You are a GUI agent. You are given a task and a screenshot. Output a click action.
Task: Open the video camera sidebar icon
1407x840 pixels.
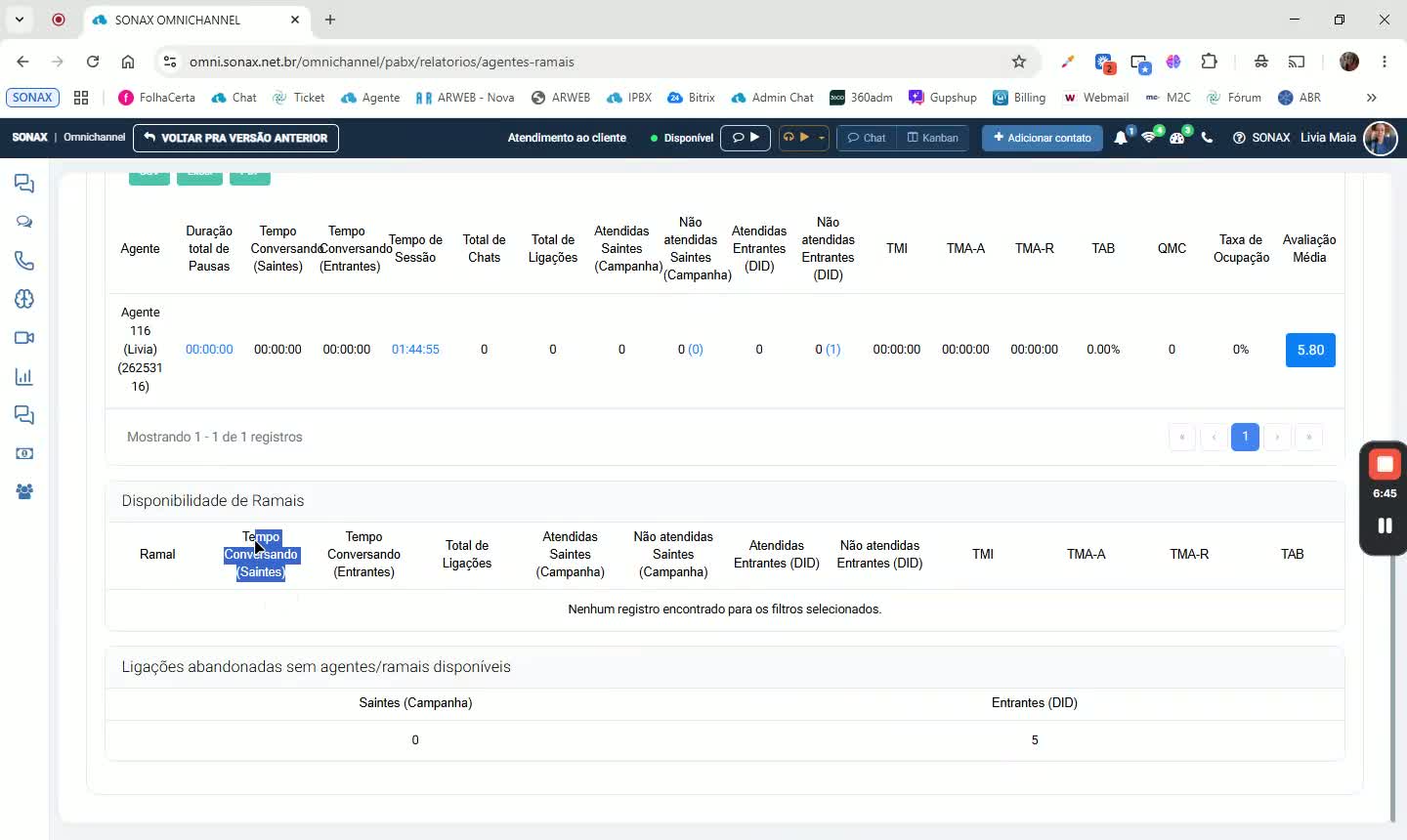pos(24,338)
